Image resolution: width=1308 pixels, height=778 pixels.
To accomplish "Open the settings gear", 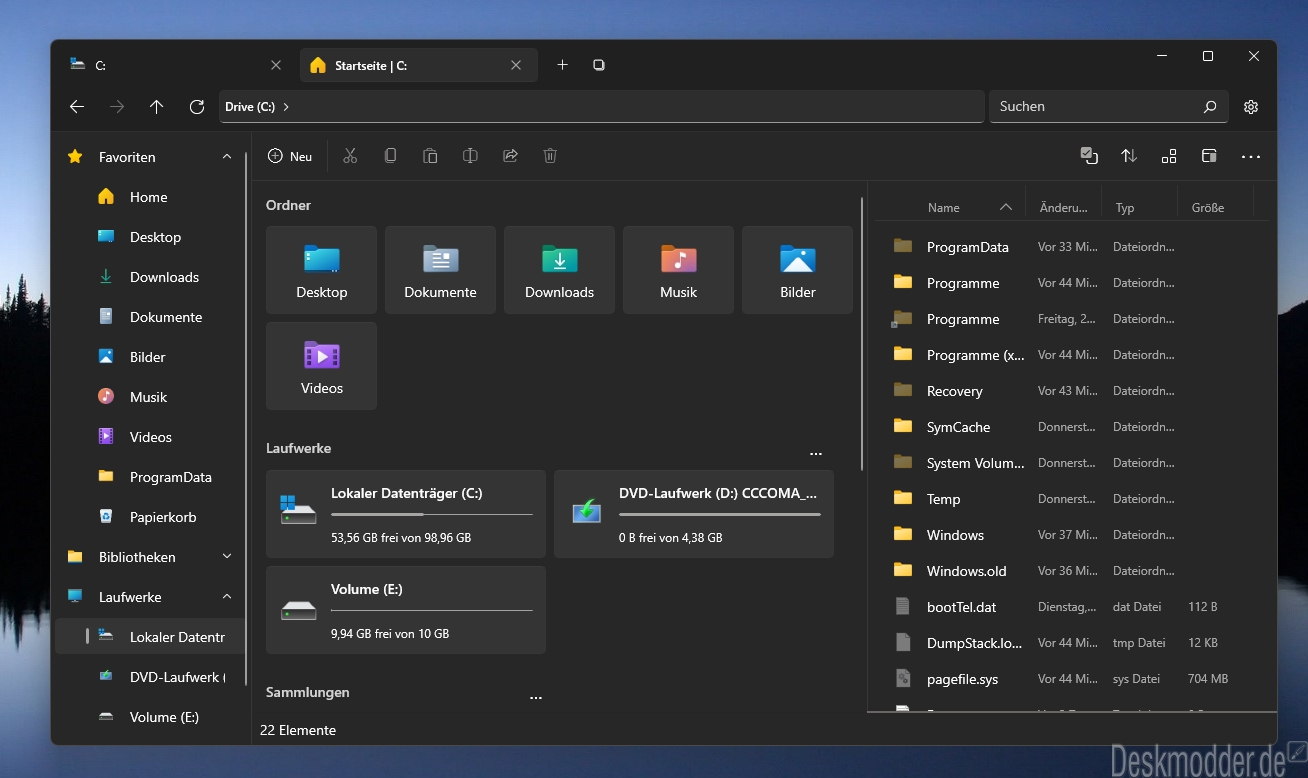I will point(1251,107).
